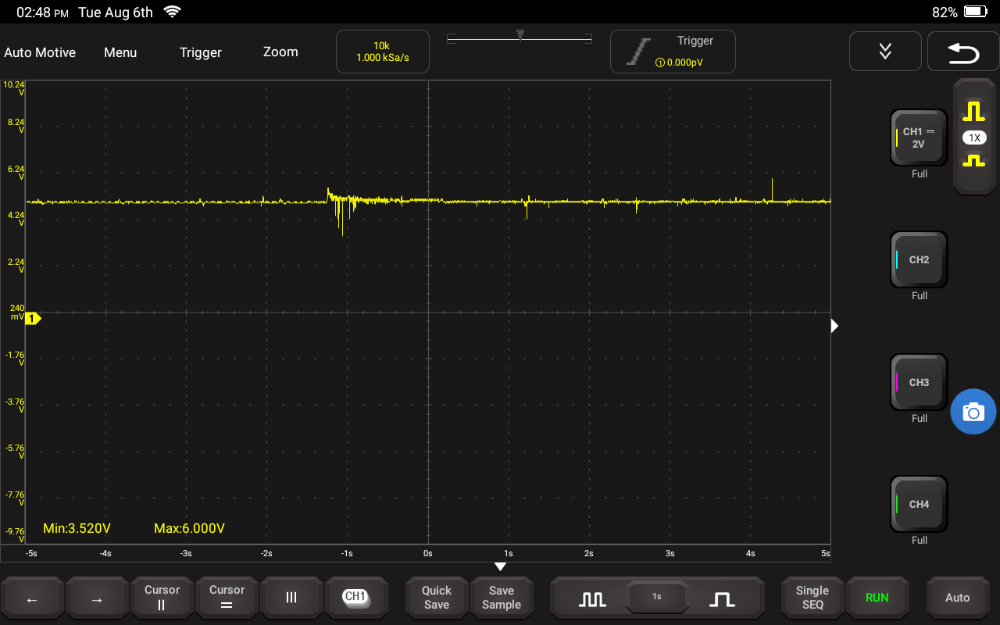Expand timebase with wide pulse icon
The image size is (1000, 625).
(x=721, y=598)
